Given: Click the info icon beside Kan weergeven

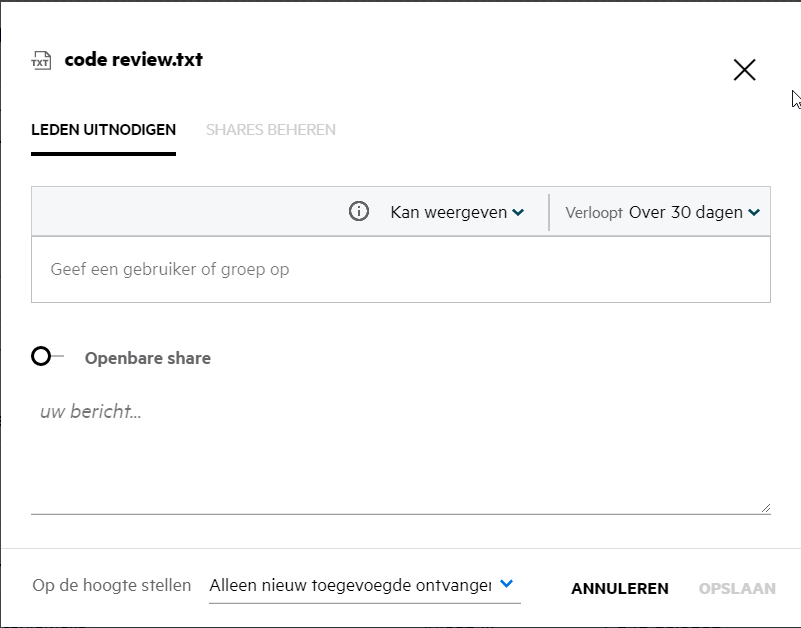Looking at the screenshot, I should point(359,212).
